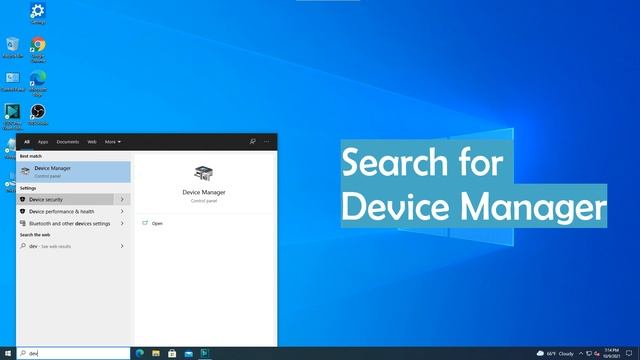Open the search panel options ellipsis
This screenshot has height=360, width=640.
click(x=267, y=142)
